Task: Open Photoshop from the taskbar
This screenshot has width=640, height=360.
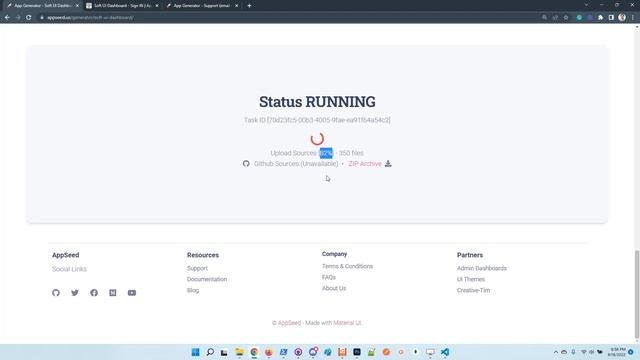Action: pos(357,352)
